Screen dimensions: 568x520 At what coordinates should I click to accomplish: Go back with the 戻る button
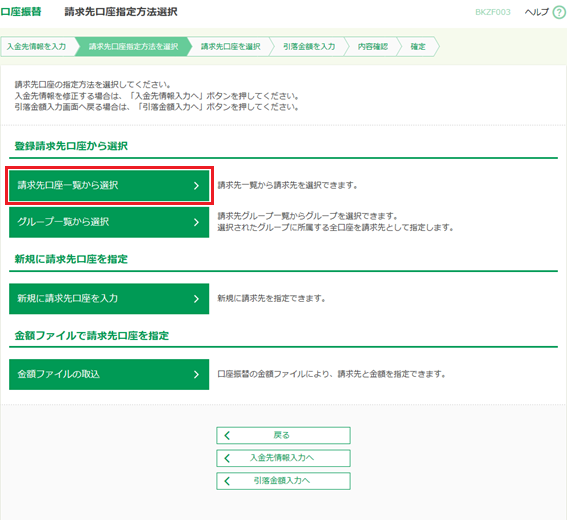(283, 435)
